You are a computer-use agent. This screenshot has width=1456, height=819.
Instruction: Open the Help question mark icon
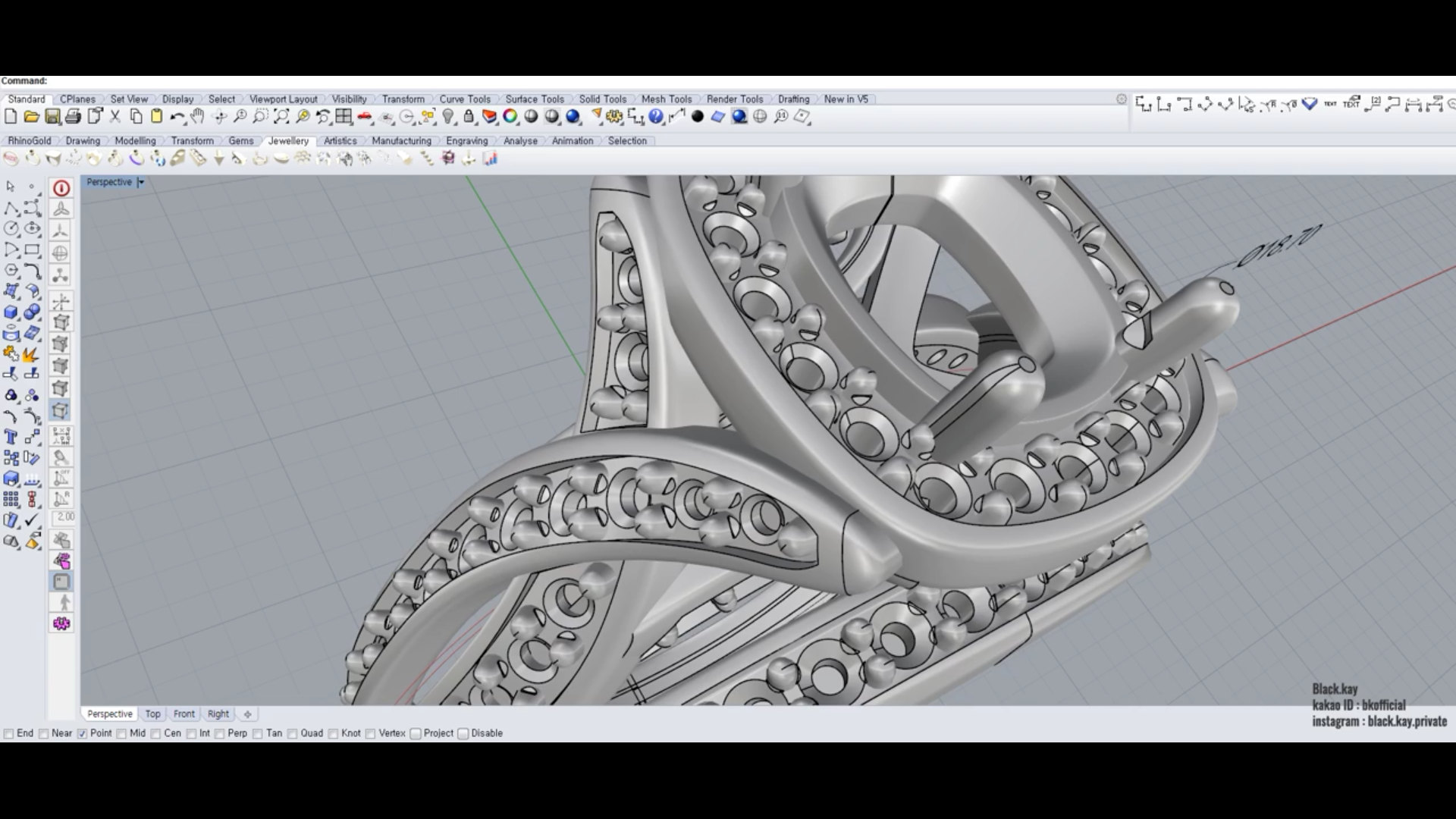pyautogui.click(x=656, y=117)
